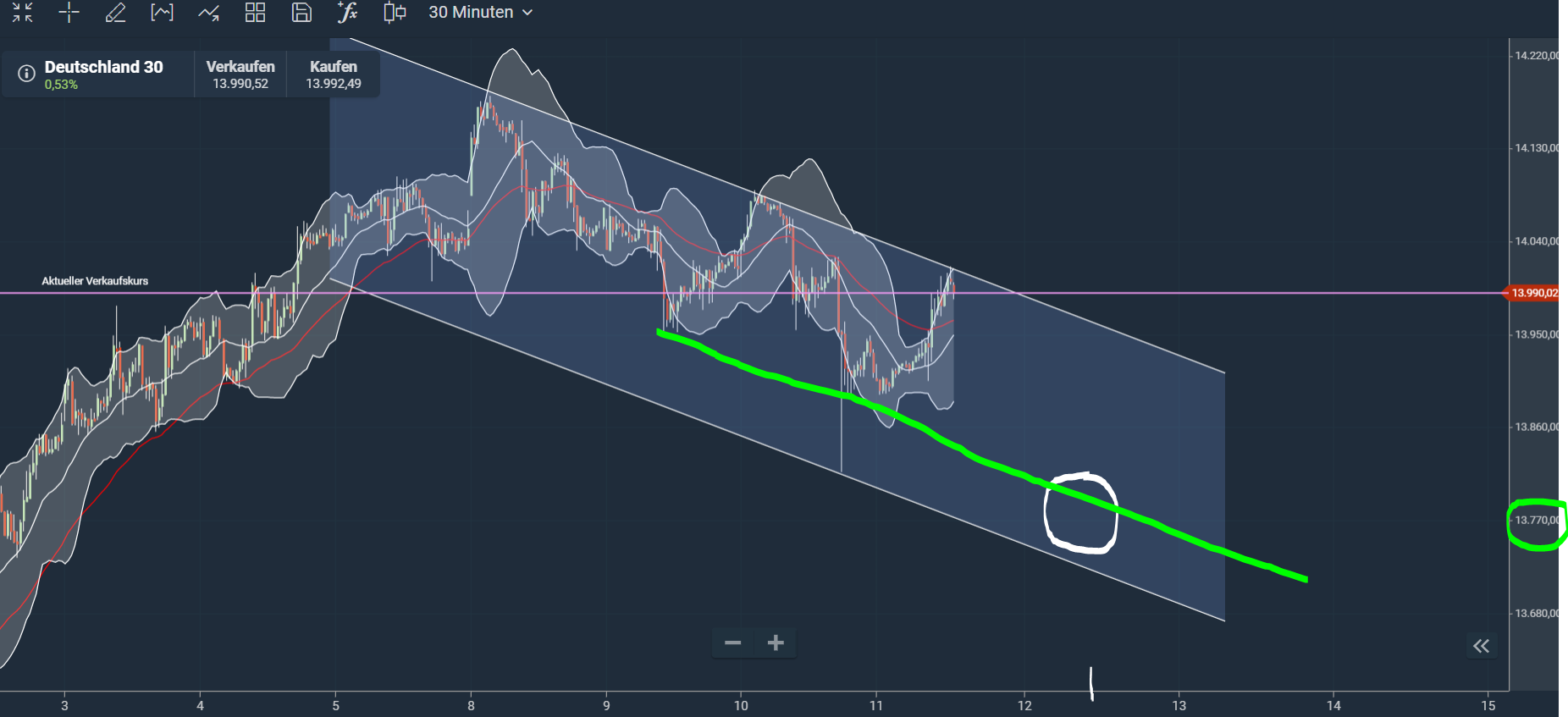Zoom out with the minus button
The width and height of the screenshot is (1568, 717).
click(733, 643)
